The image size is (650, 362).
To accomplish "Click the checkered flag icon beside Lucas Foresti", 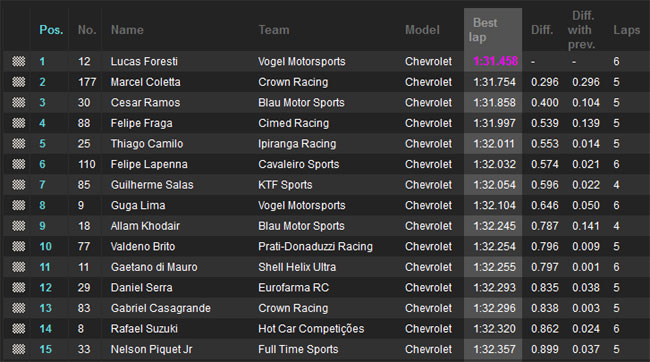I will coord(18,61).
